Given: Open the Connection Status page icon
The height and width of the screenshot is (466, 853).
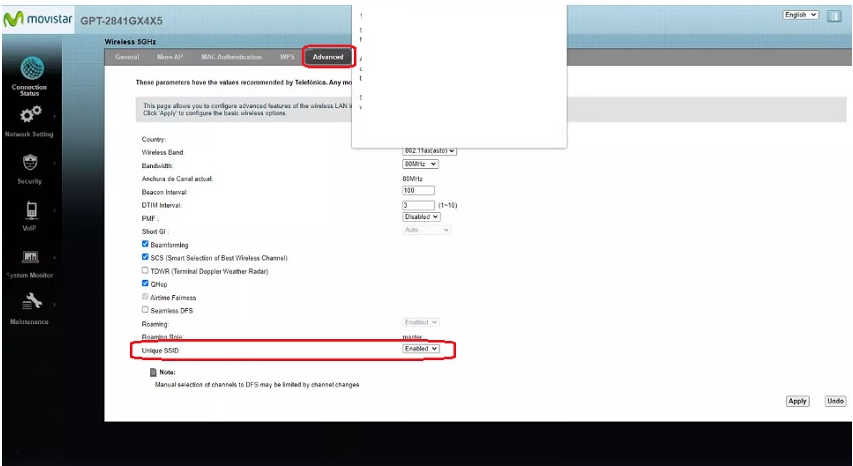Looking at the screenshot, I should point(29,68).
